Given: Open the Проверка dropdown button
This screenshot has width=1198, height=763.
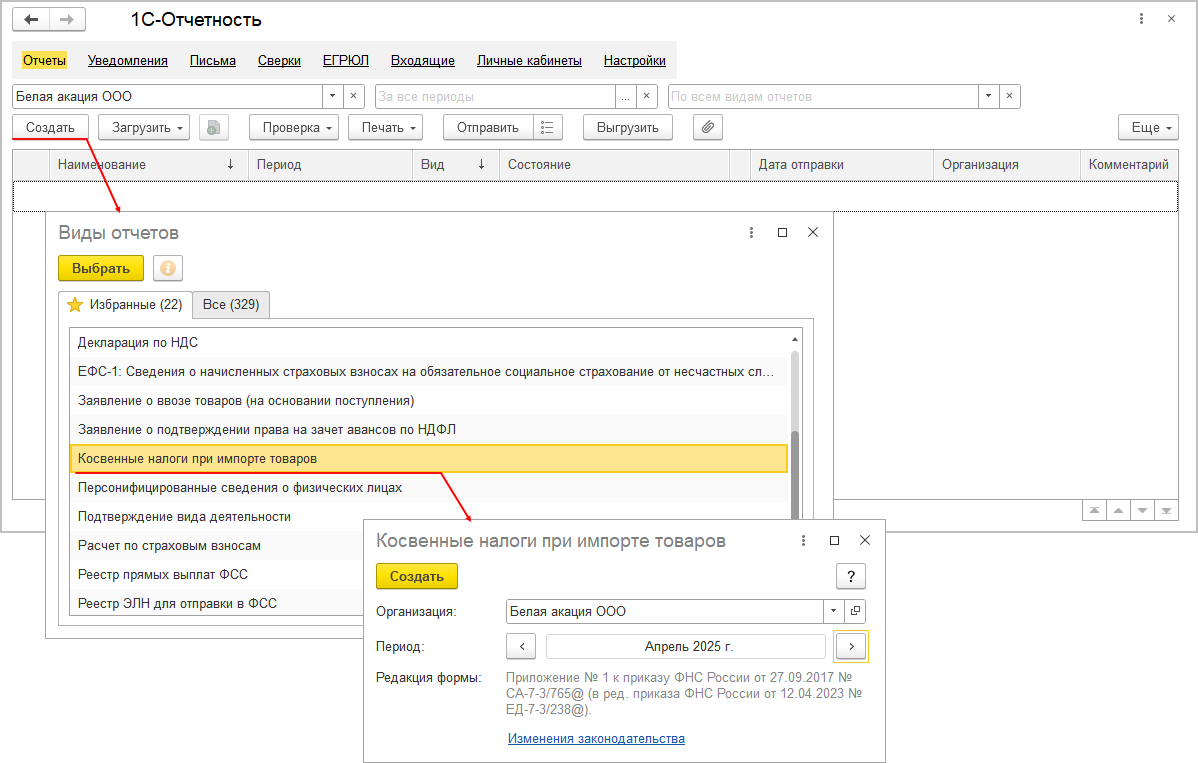Looking at the screenshot, I should (x=294, y=128).
